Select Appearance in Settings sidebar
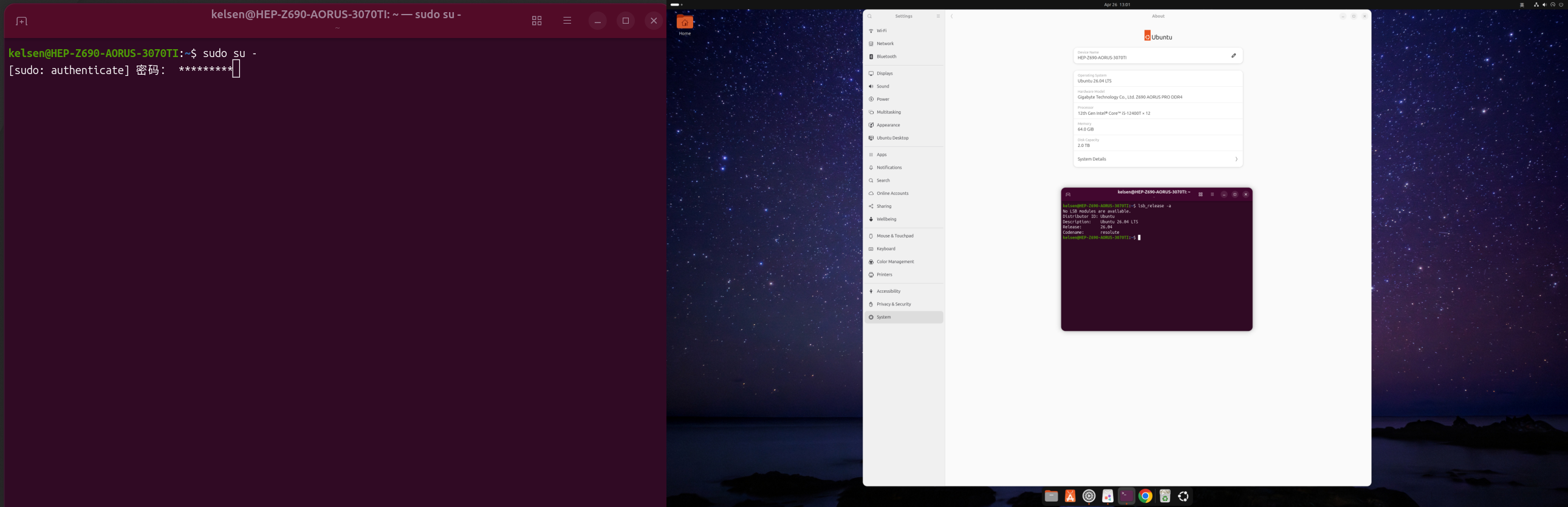The image size is (1568, 507). tap(888, 124)
